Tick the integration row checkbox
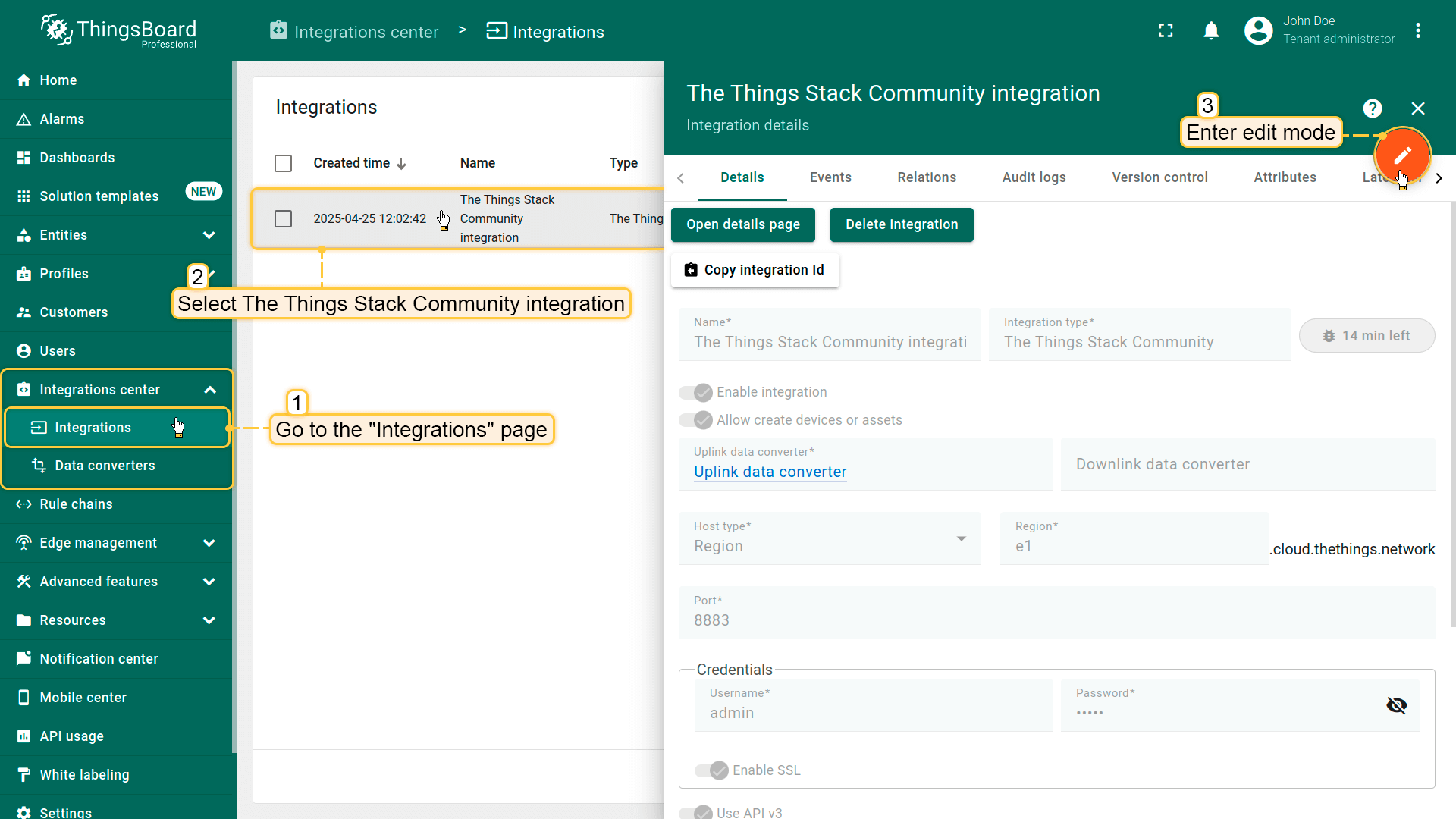 click(x=283, y=219)
